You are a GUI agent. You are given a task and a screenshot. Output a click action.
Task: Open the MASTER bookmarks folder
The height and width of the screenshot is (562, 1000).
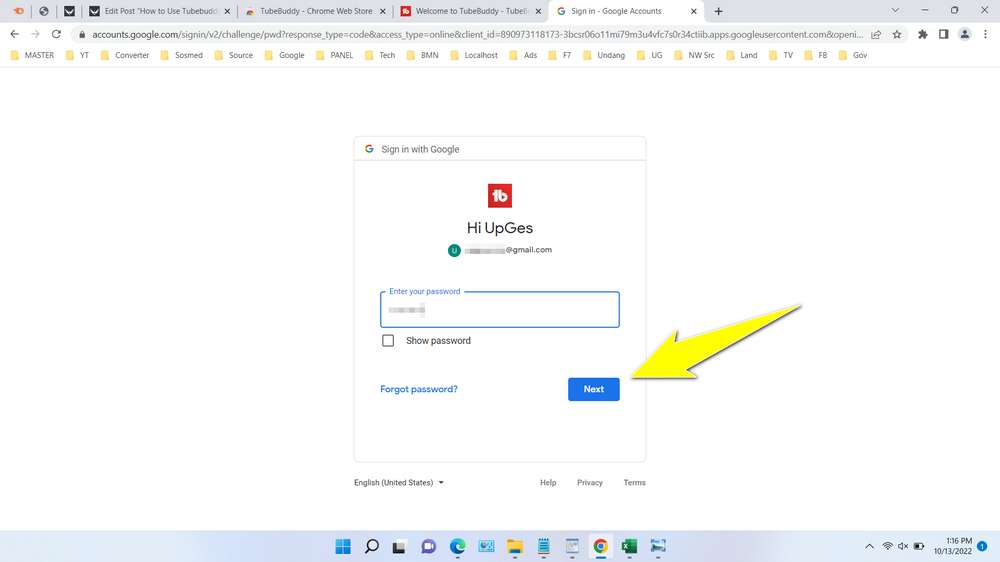pos(33,55)
